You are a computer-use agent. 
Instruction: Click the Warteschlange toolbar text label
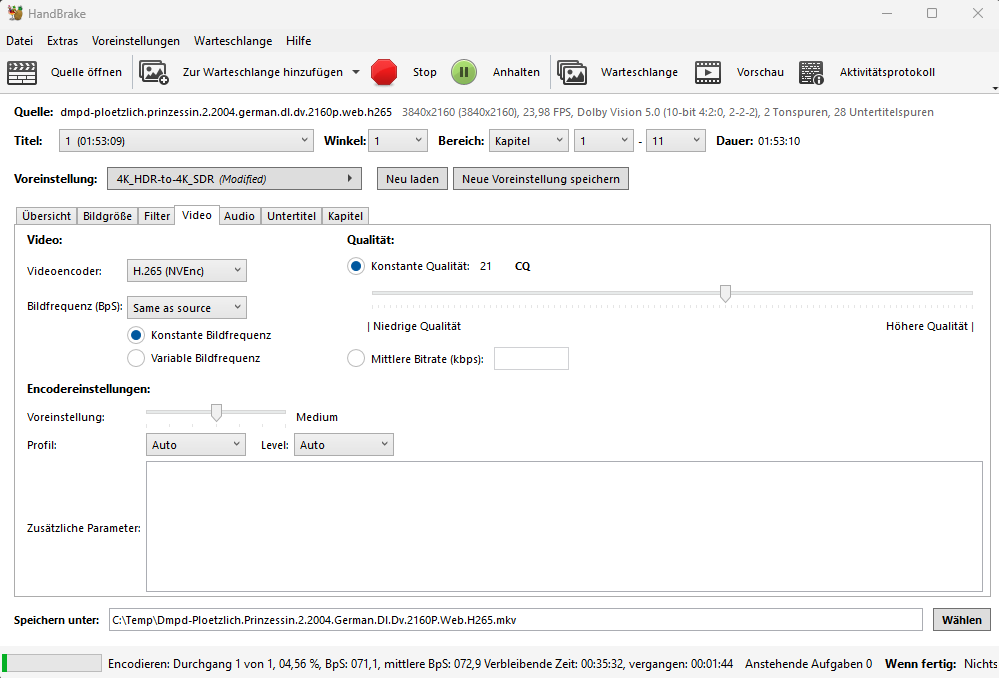click(639, 72)
